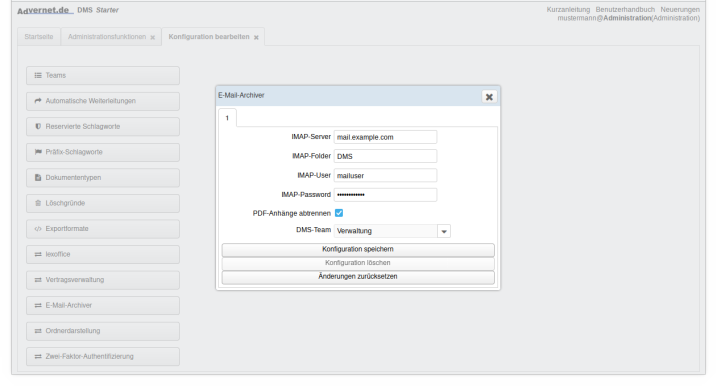Open the DMS-Team dropdown arrow
This screenshot has height=387, width=718.
click(x=444, y=231)
